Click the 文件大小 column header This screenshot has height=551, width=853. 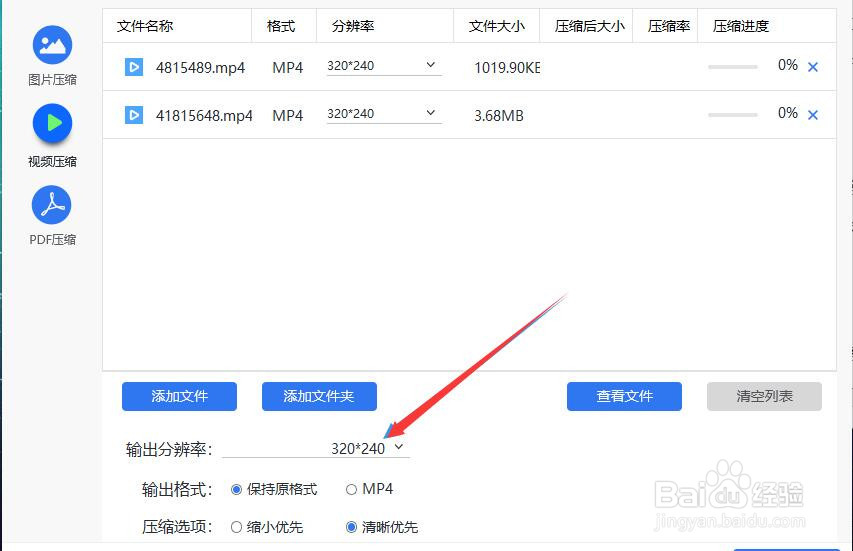[x=497, y=26]
